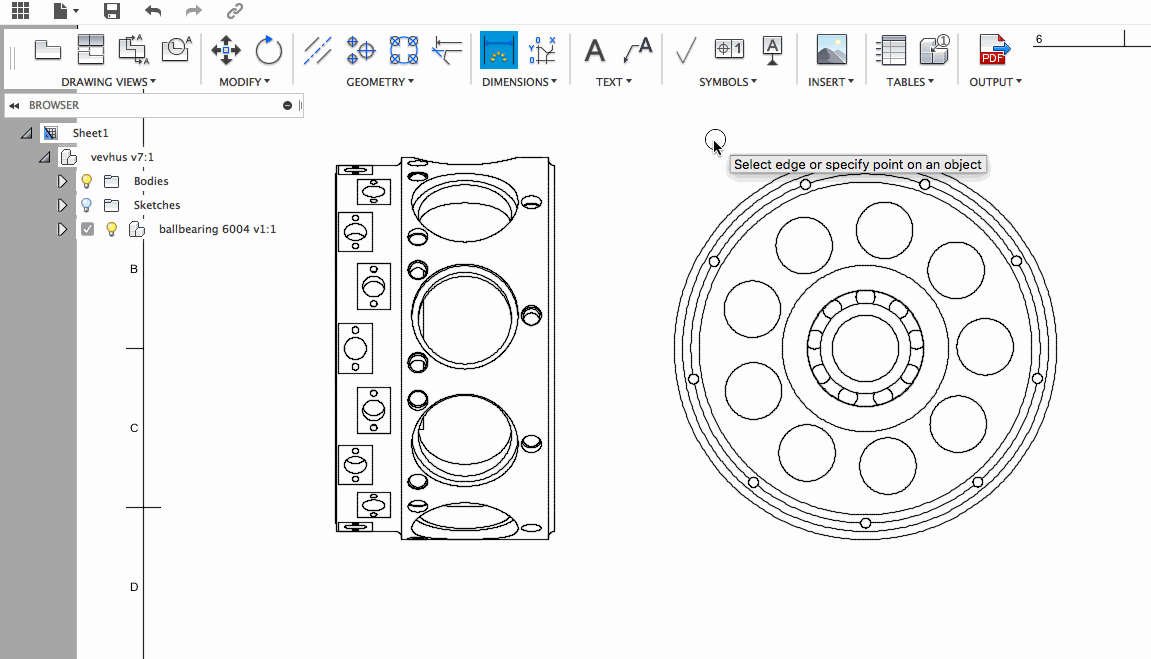Click the Output PDF icon
This screenshot has height=659, width=1151.
coord(994,49)
